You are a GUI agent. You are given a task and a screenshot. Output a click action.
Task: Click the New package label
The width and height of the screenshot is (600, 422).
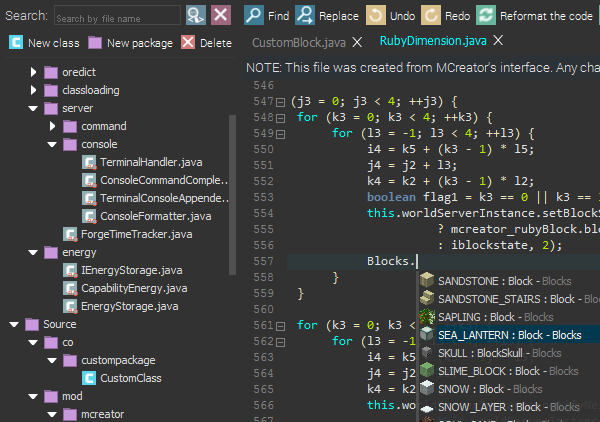click(140, 43)
